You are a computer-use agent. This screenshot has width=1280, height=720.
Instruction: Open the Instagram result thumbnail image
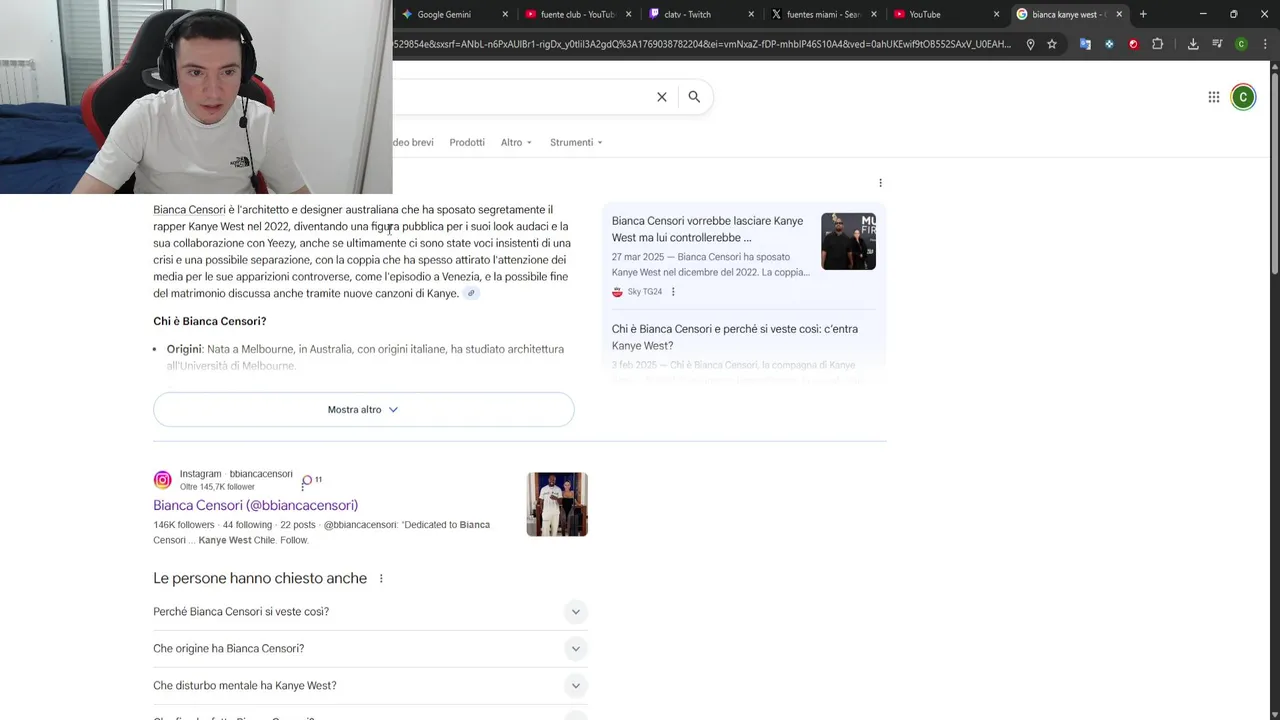click(x=557, y=504)
